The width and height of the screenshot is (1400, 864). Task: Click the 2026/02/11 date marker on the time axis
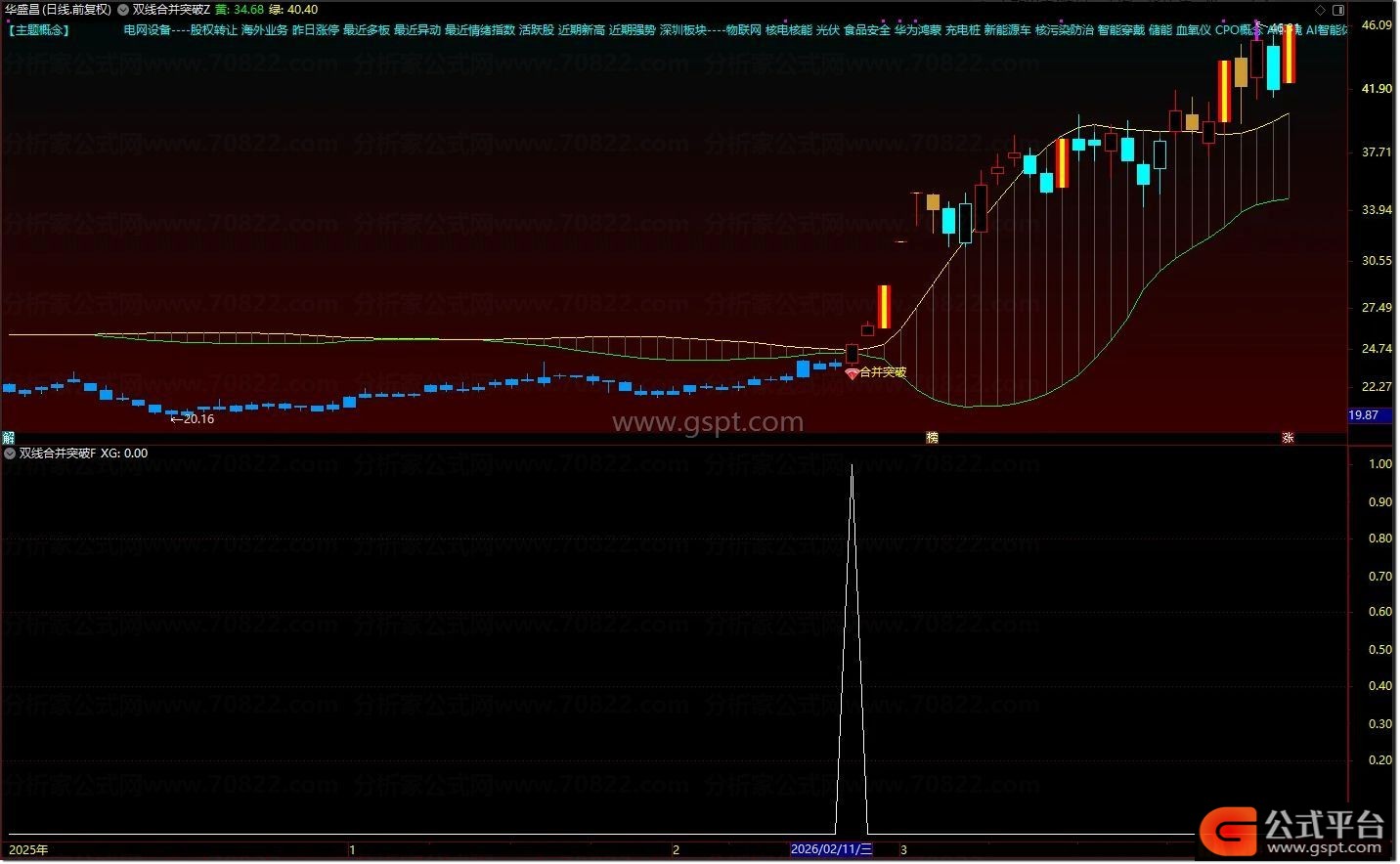[x=831, y=849]
